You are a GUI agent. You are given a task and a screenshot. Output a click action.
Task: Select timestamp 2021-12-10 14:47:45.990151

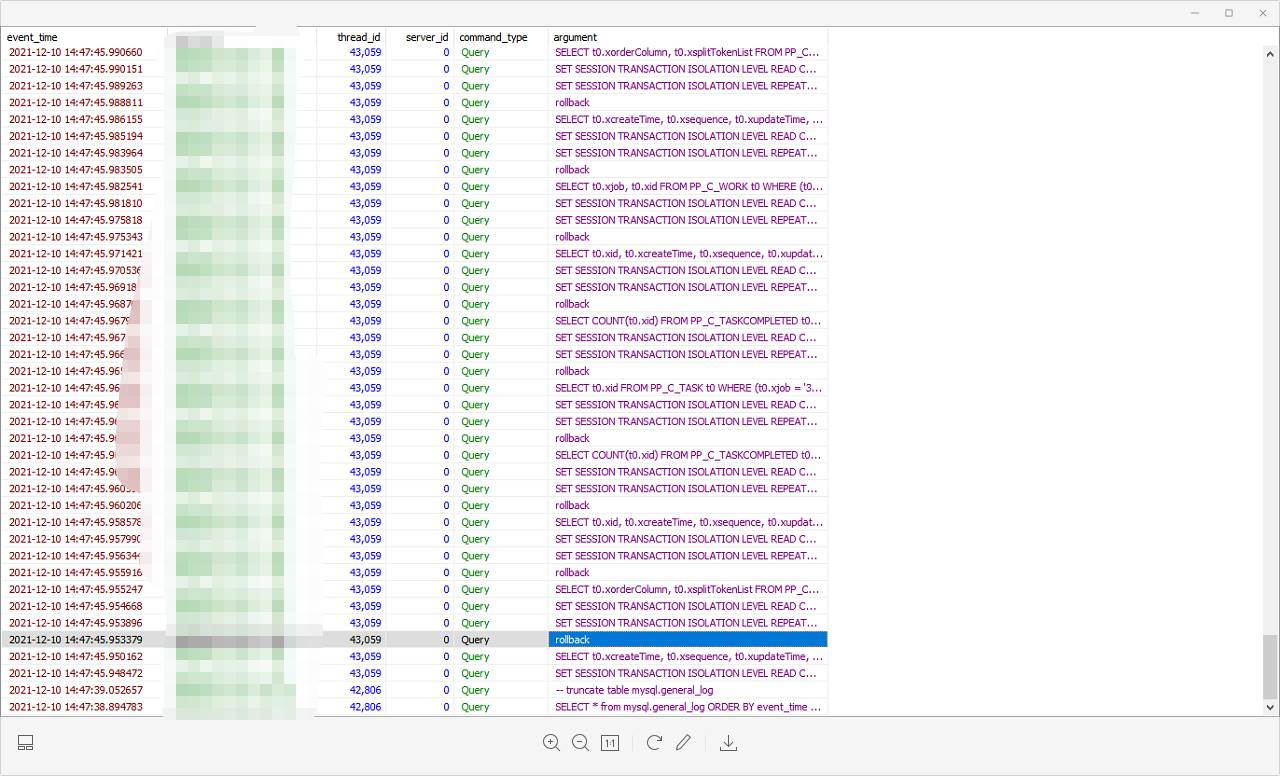[x=76, y=69]
